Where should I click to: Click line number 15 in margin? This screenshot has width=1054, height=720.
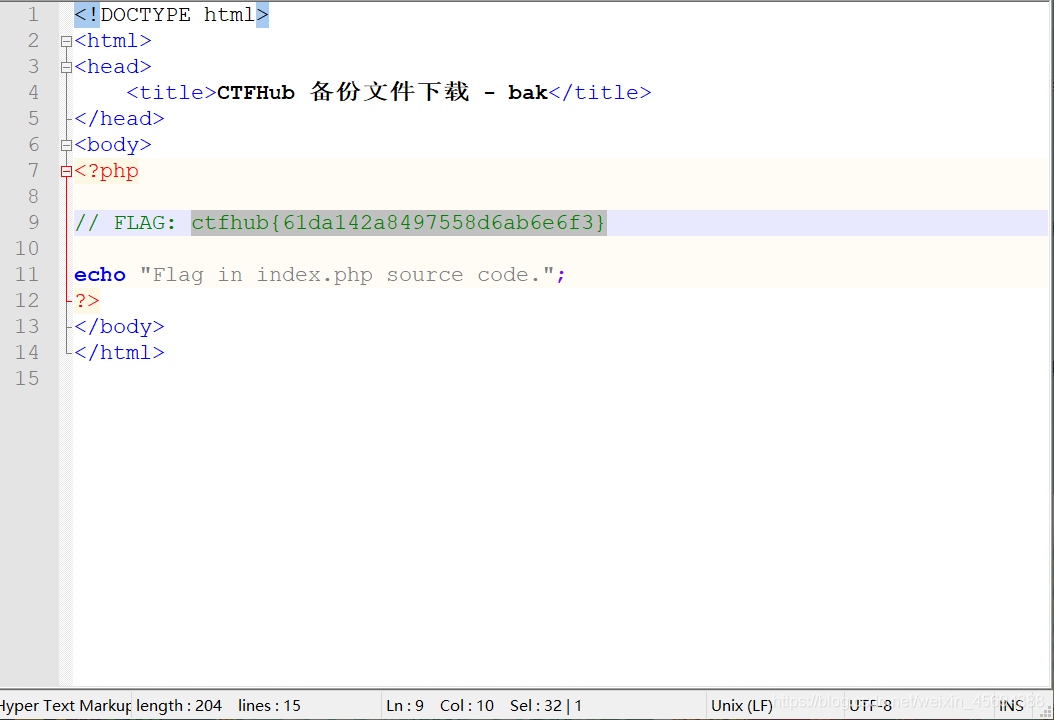pyautogui.click(x=27, y=378)
